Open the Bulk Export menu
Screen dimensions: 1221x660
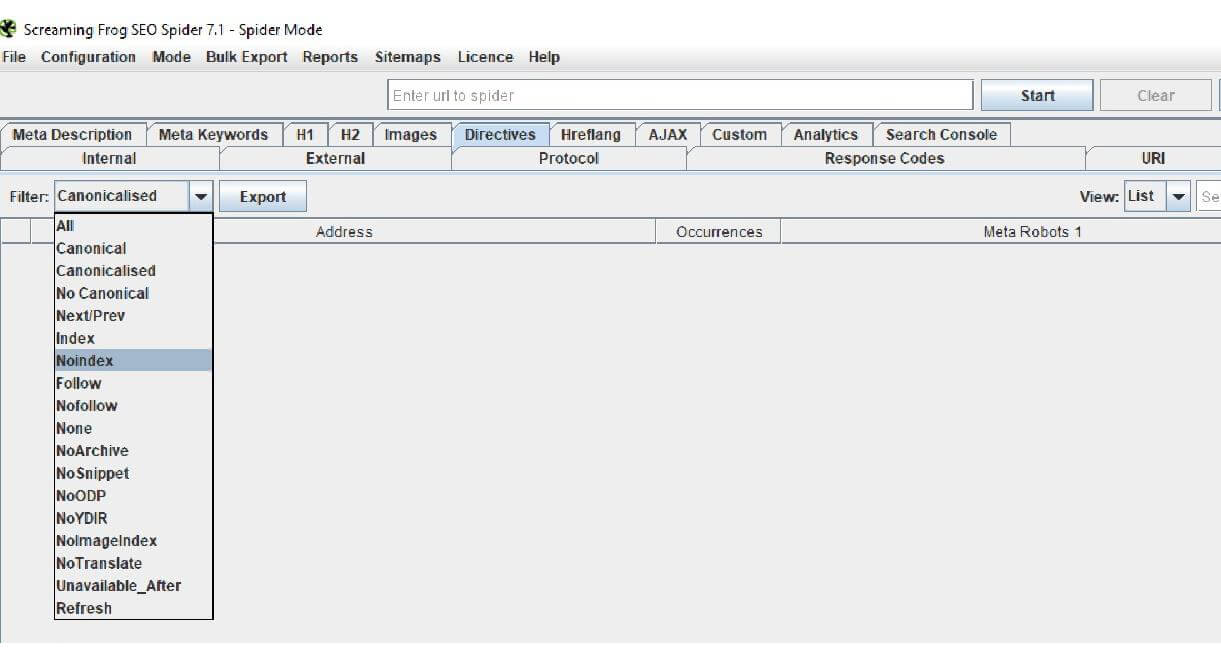(246, 57)
